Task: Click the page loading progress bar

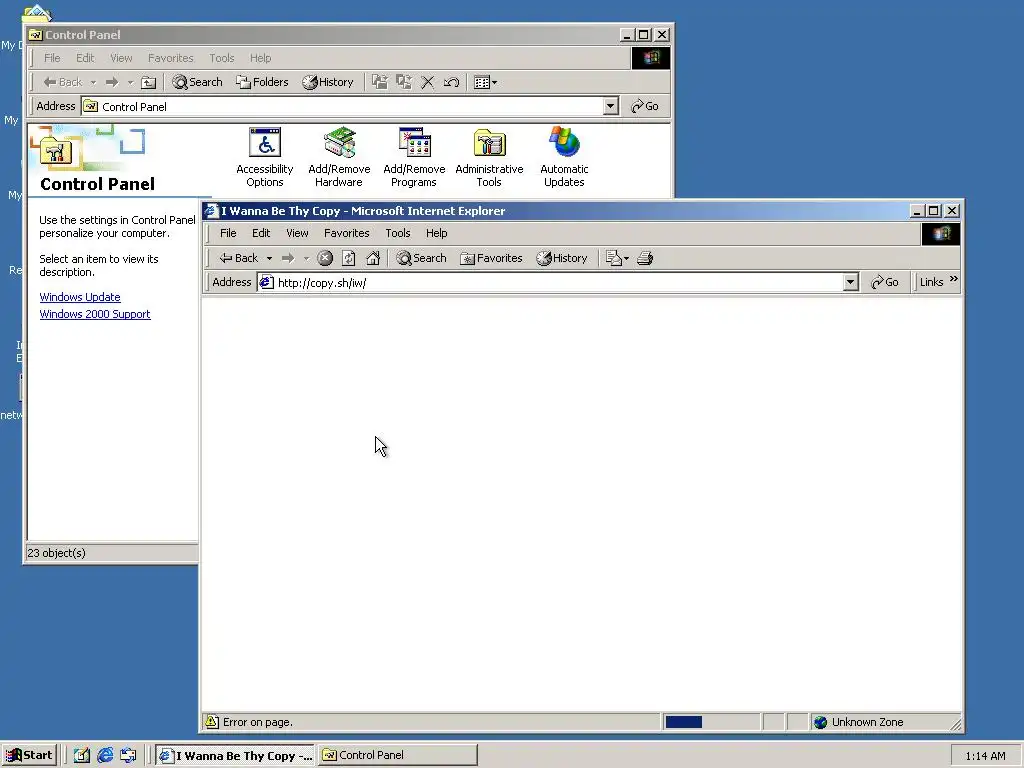Action: pos(711,722)
